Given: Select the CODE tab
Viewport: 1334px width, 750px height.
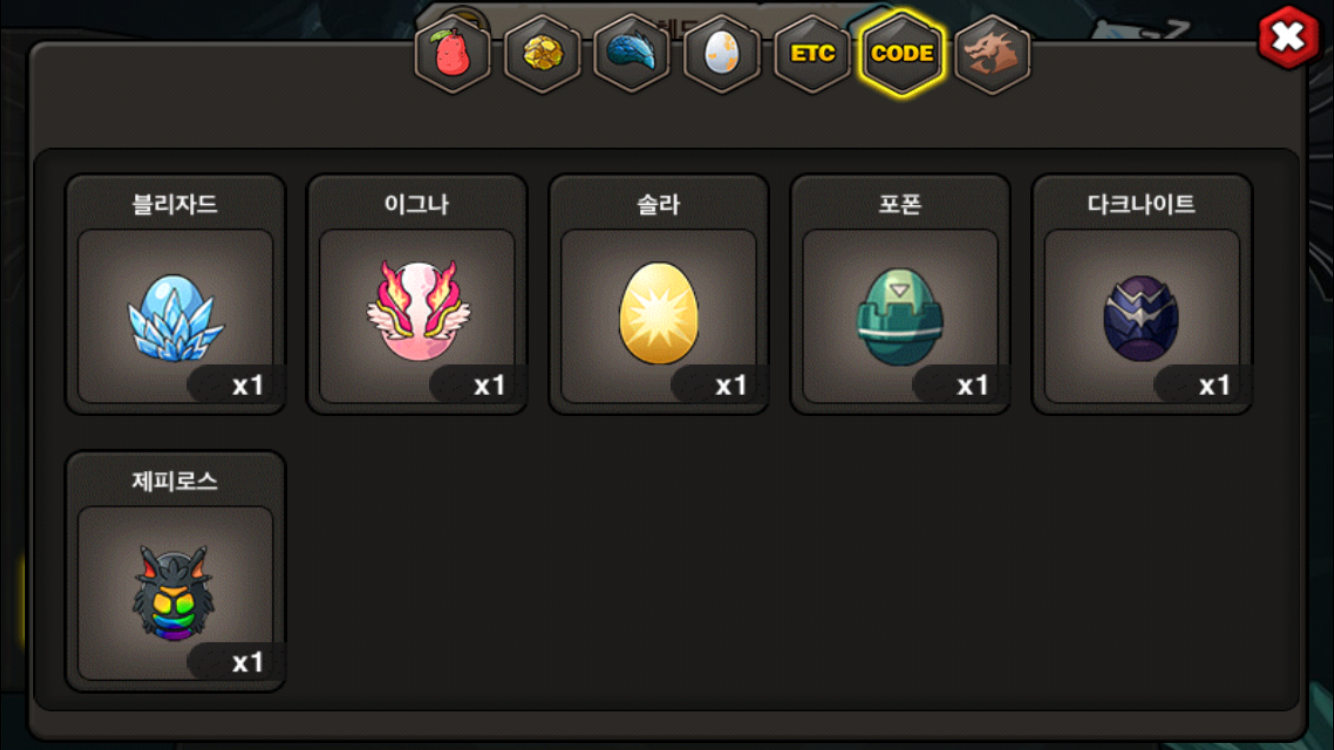Looking at the screenshot, I should pyautogui.click(x=902, y=54).
